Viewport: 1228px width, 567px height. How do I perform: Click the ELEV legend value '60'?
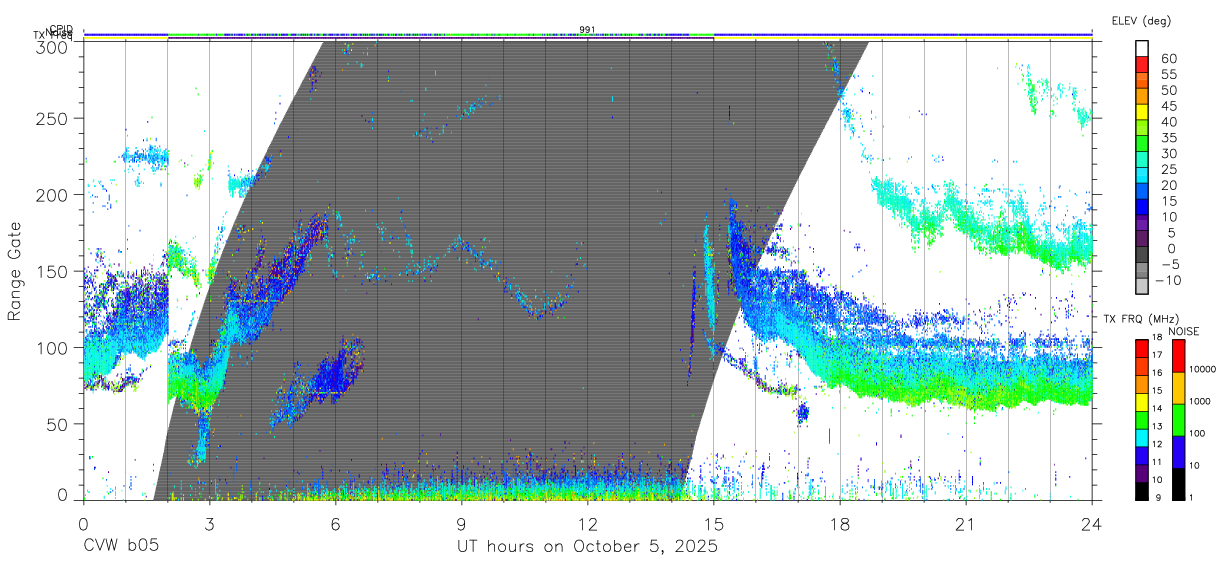pos(1168,58)
